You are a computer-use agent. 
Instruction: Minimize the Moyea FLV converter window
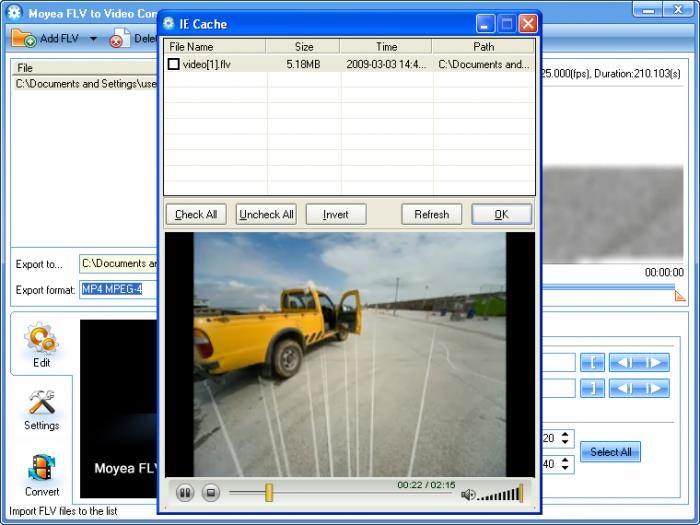649,9
